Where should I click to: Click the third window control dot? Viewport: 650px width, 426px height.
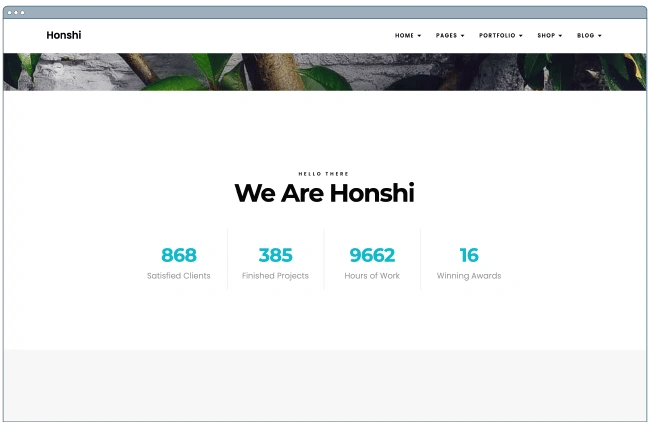point(22,13)
